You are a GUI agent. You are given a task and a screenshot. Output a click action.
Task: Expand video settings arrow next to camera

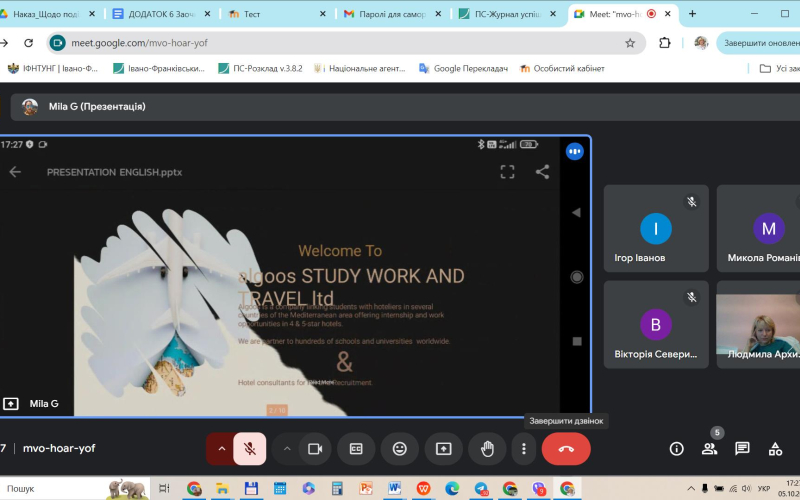click(x=287, y=449)
